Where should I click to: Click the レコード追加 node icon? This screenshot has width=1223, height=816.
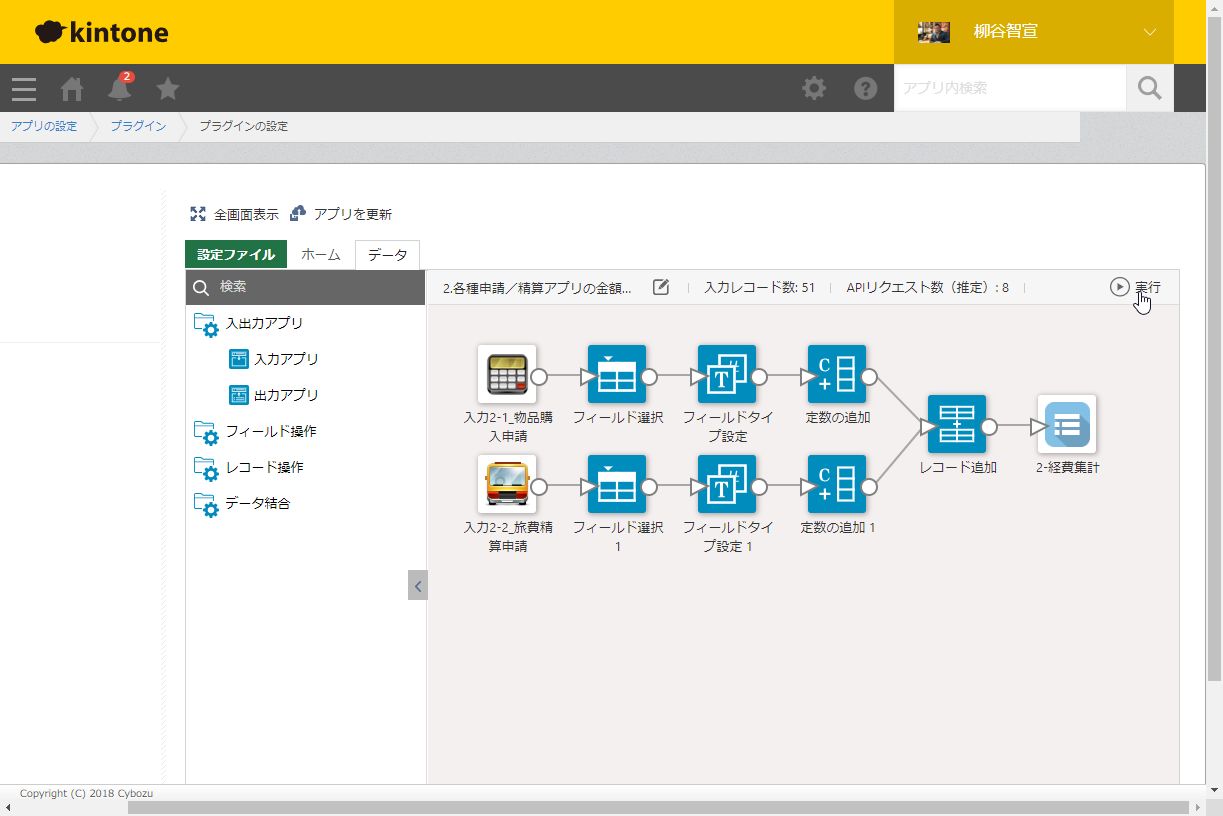[957, 425]
